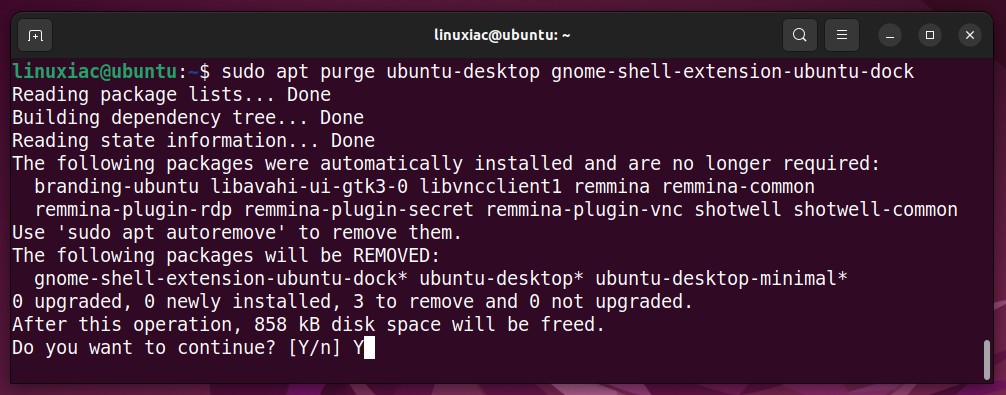The height and width of the screenshot is (395, 1006).
Task: Open a new terminal tab
Action: (x=35, y=35)
